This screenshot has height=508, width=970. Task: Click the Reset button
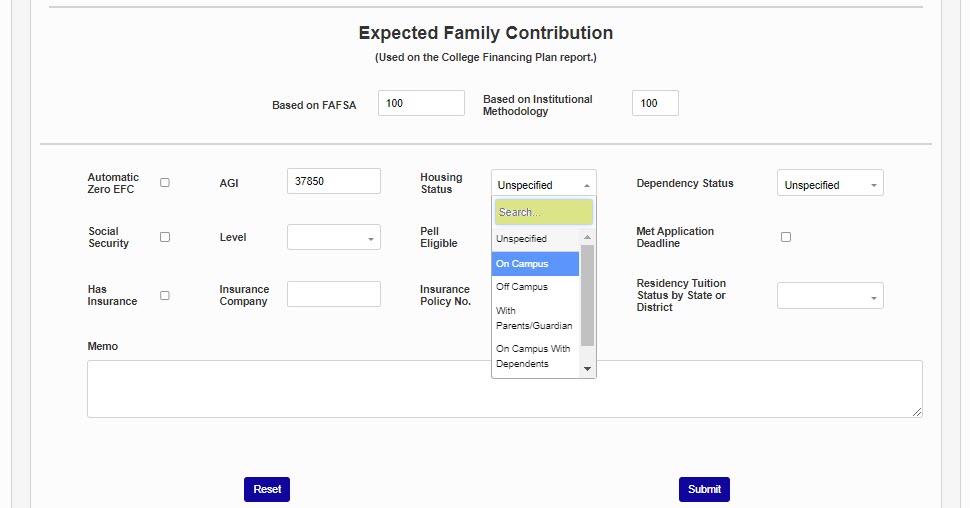click(267, 489)
